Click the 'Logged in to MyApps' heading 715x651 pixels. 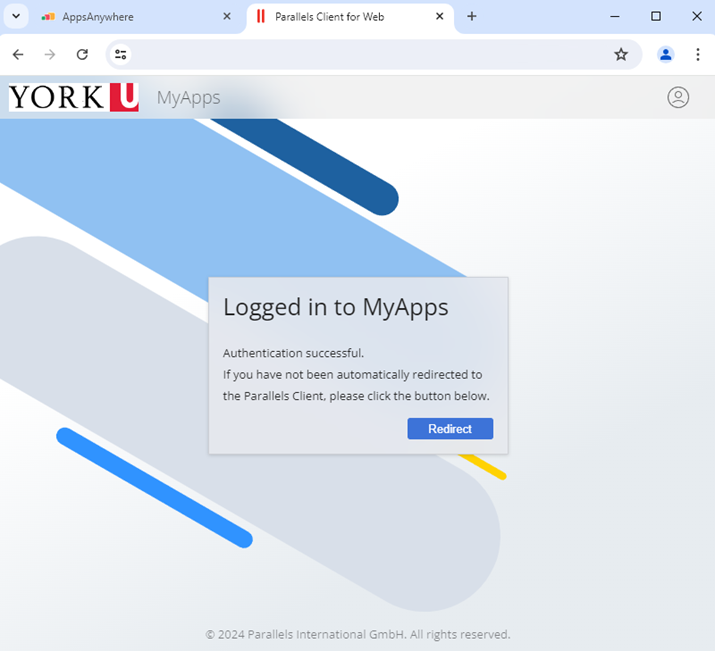tap(336, 307)
